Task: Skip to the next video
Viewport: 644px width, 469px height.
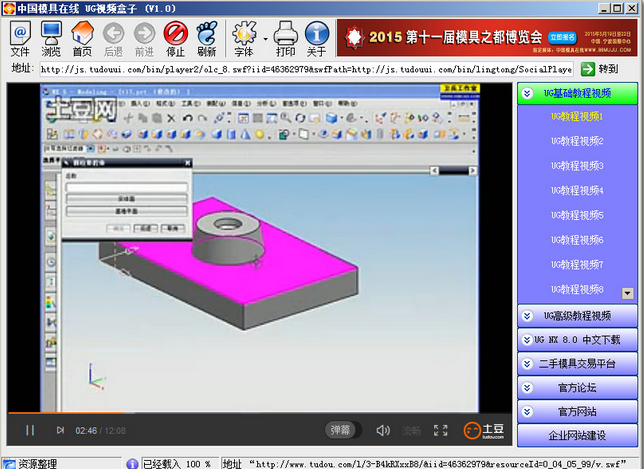Action: pyautogui.click(x=60, y=430)
